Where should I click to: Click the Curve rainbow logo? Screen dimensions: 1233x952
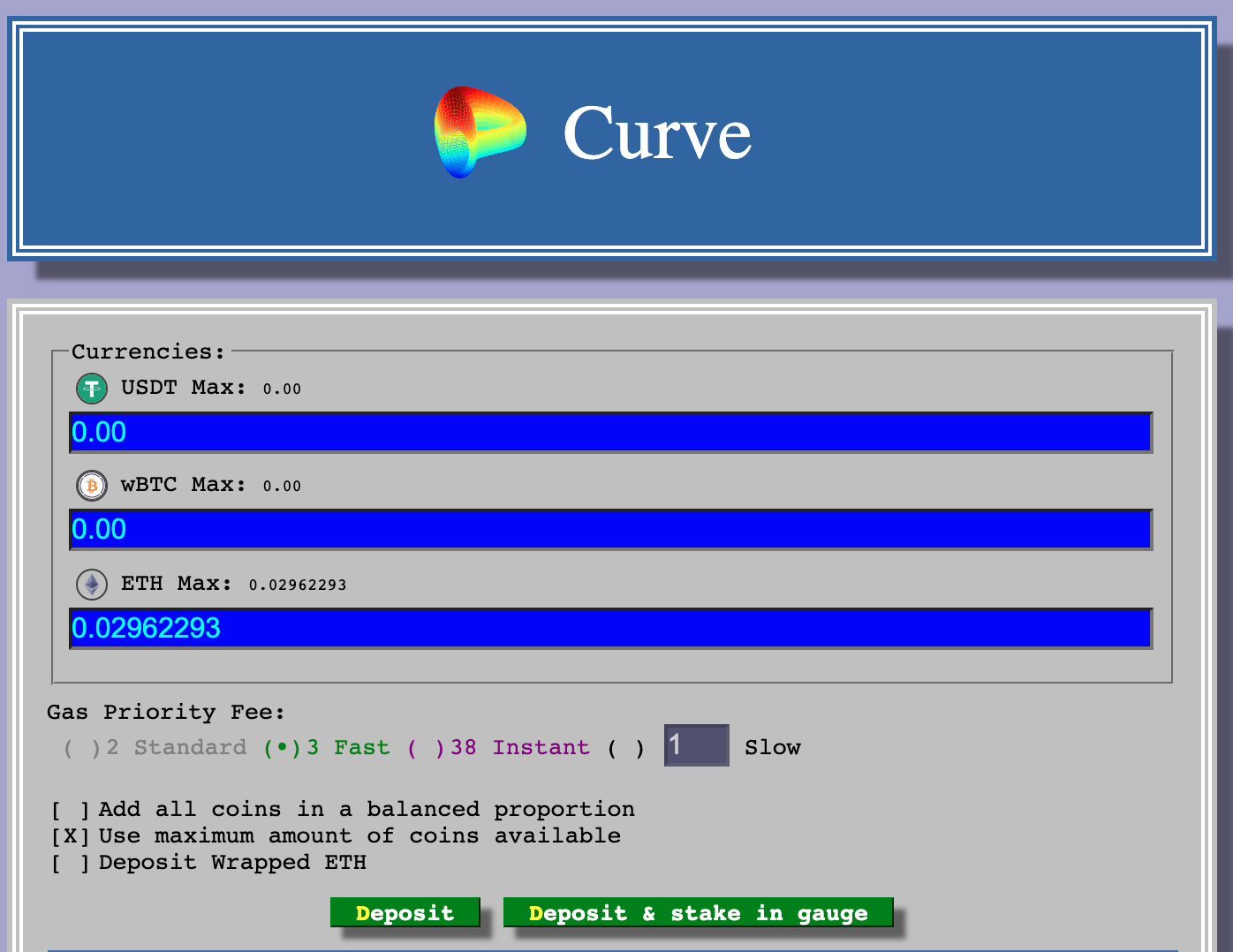(x=480, y=132)
